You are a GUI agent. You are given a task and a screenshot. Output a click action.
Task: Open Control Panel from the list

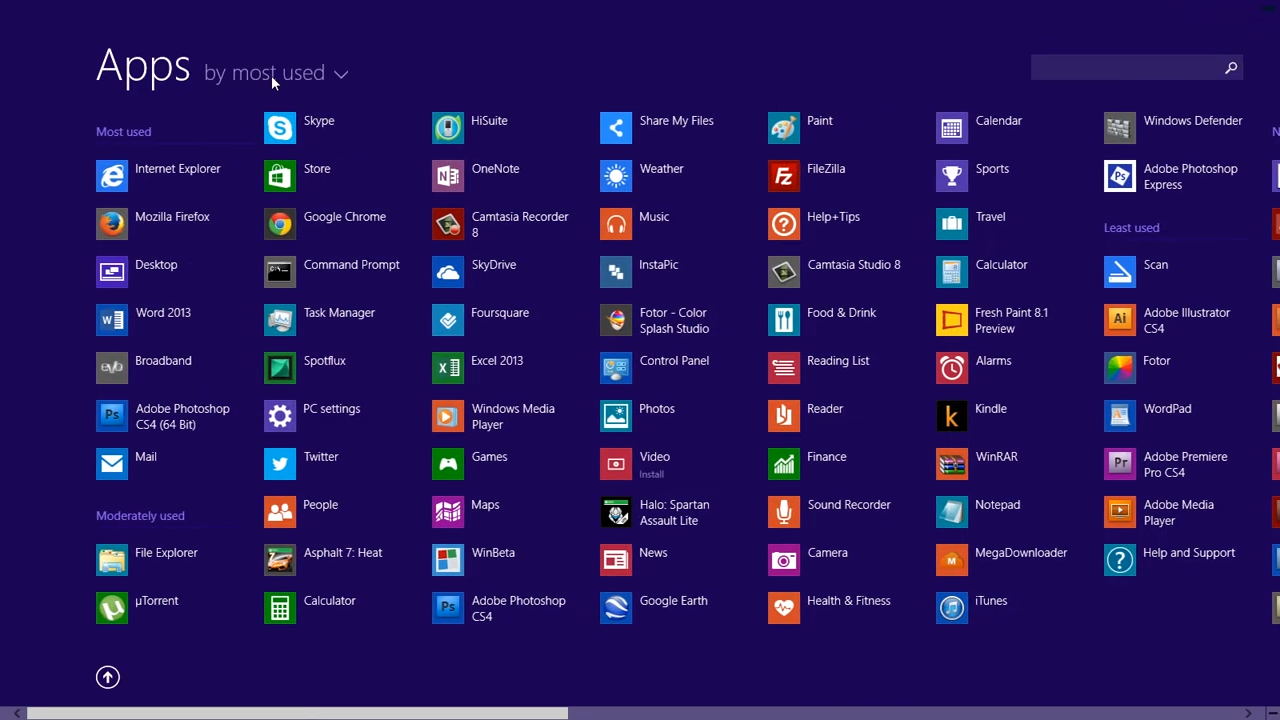616,368
